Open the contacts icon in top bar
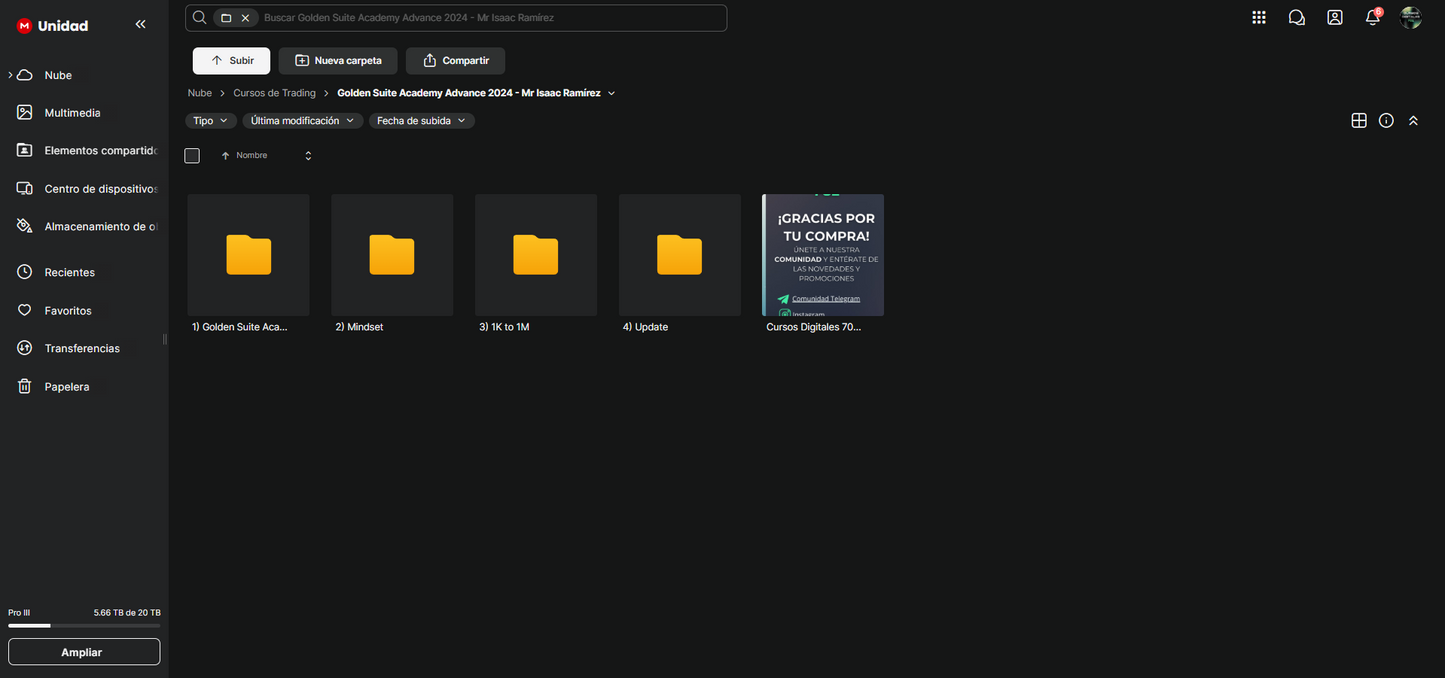Image resolution: width=1445 pixels, height=678 pixels. tap(1334, 18)
